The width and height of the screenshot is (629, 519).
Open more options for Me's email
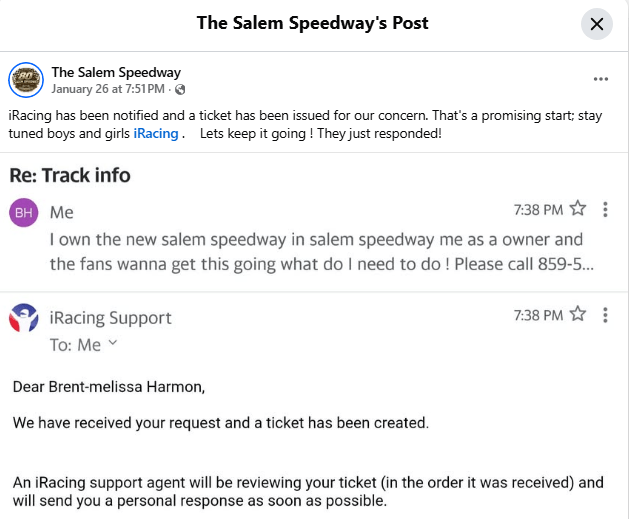click(606, 209)
